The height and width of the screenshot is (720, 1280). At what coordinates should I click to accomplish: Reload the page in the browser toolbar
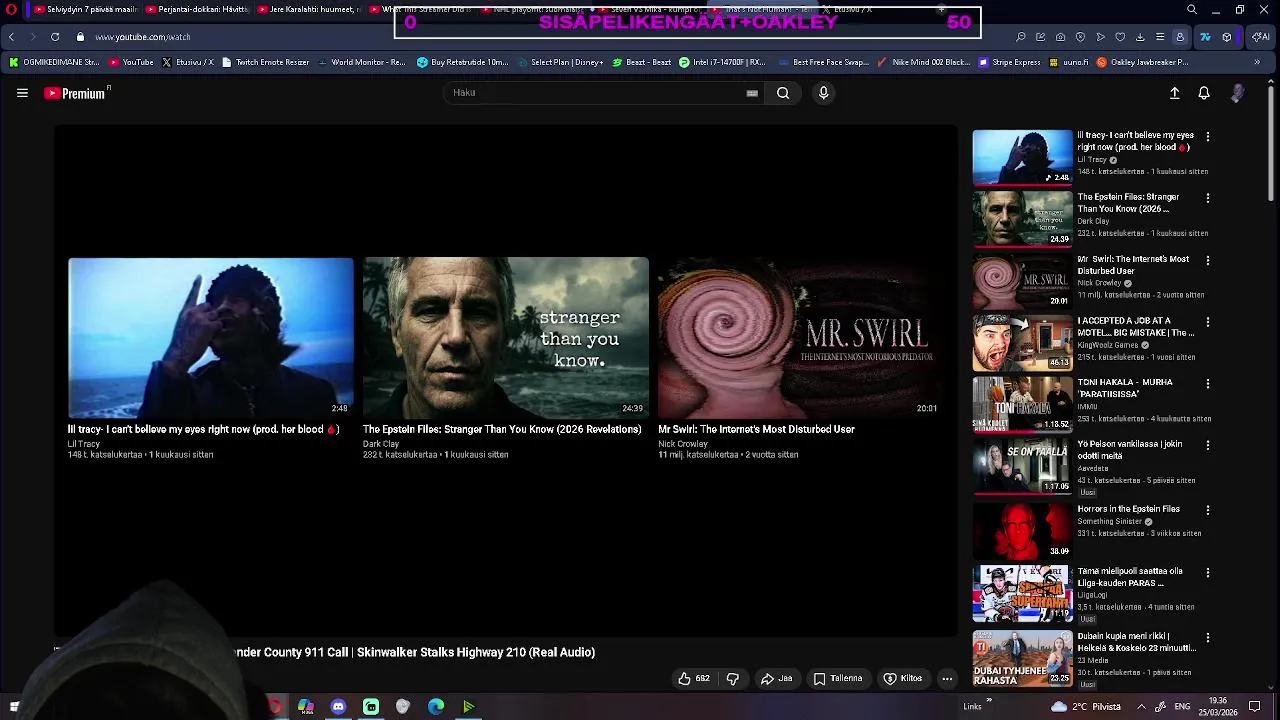pos(54,37)
